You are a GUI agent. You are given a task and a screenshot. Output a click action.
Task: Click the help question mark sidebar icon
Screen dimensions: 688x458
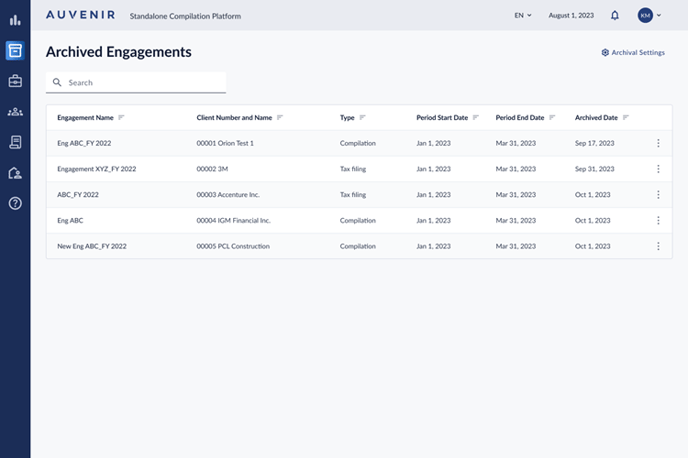click(15, 203)
